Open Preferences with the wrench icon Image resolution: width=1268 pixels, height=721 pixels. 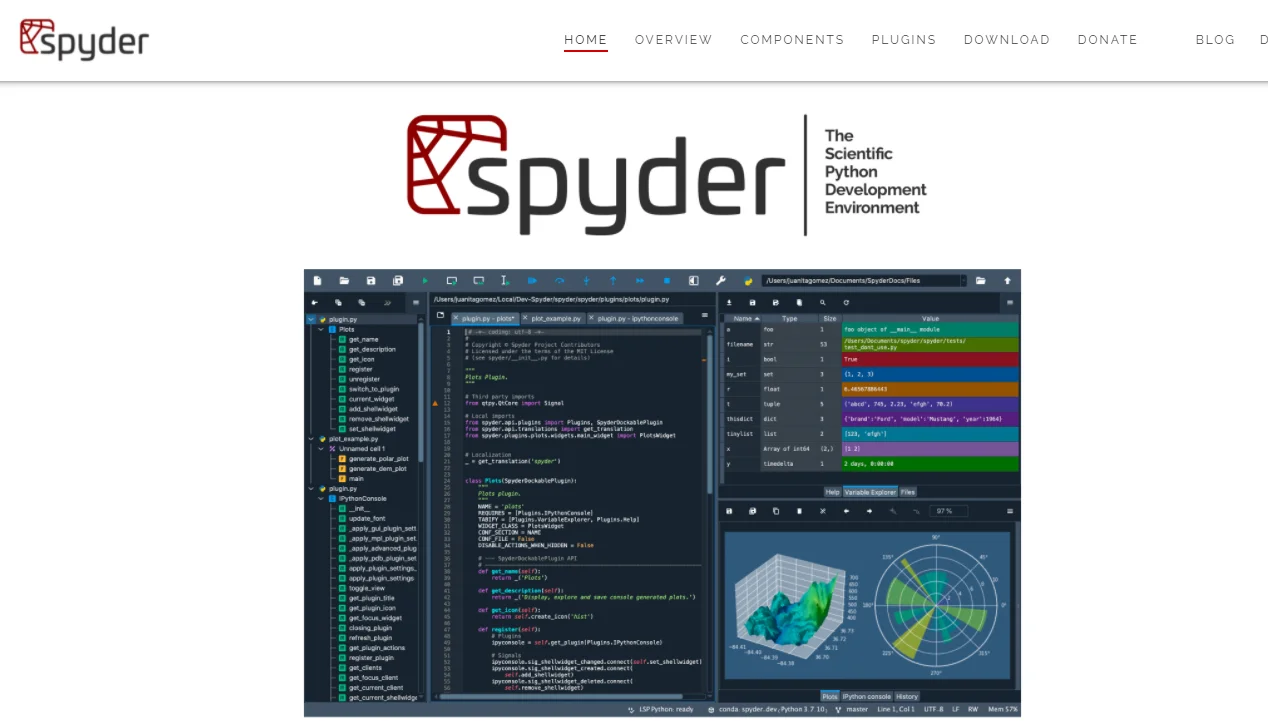point(721,281)
